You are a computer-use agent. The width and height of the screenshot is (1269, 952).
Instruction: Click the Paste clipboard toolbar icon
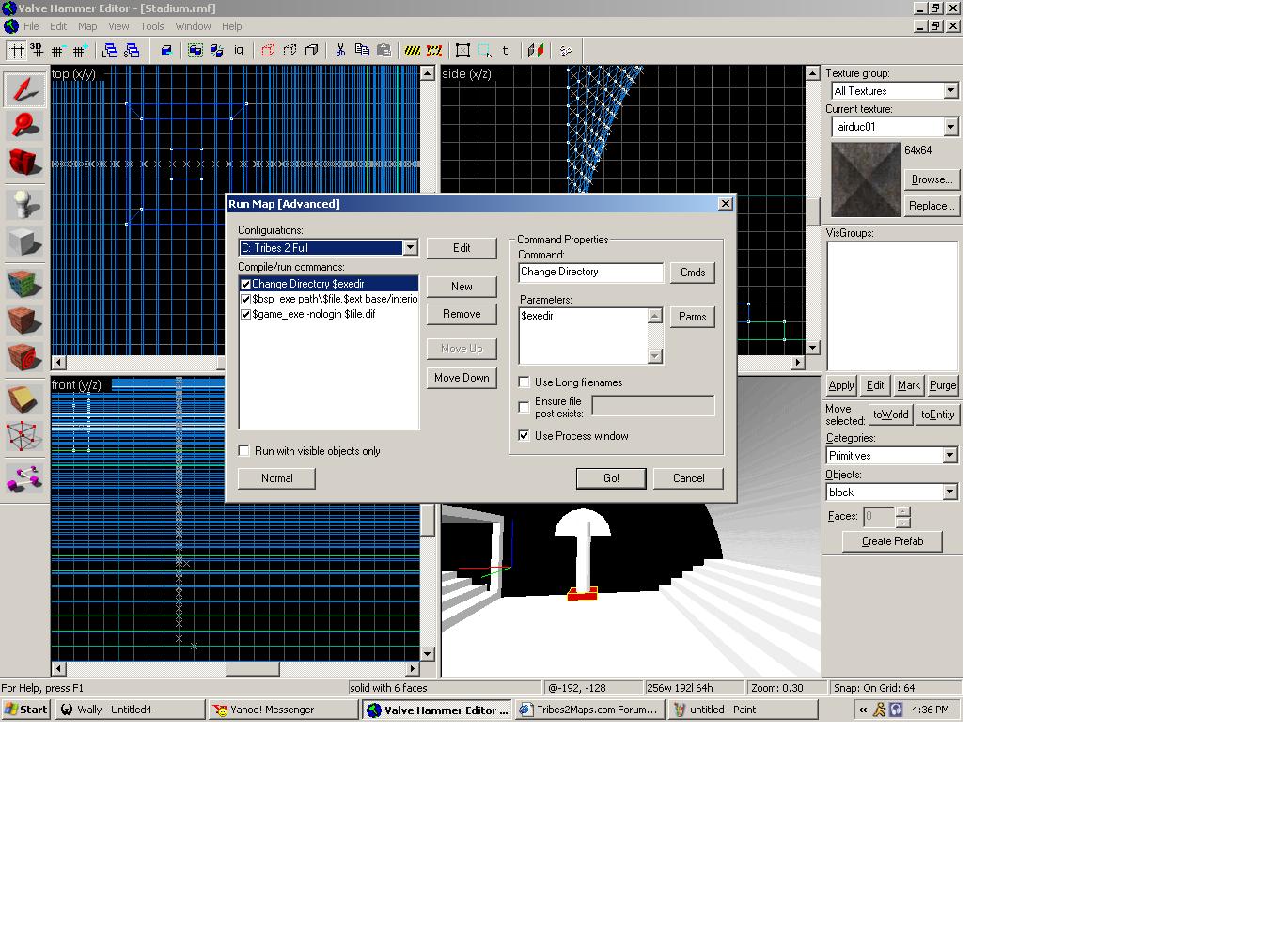click(x=384, y=51)
